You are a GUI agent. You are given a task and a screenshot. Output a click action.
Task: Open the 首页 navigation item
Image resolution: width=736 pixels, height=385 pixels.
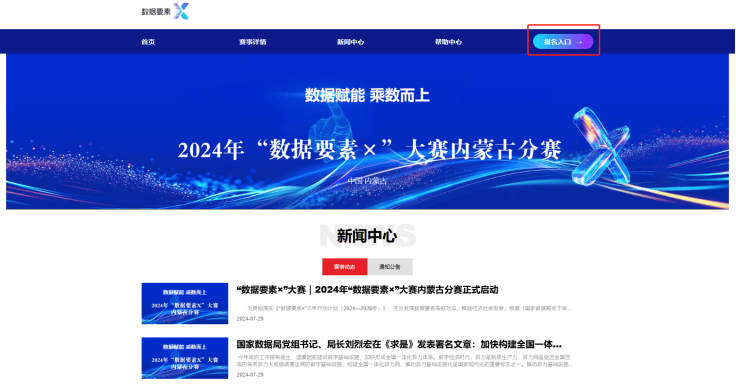click(x=148, y=42)
